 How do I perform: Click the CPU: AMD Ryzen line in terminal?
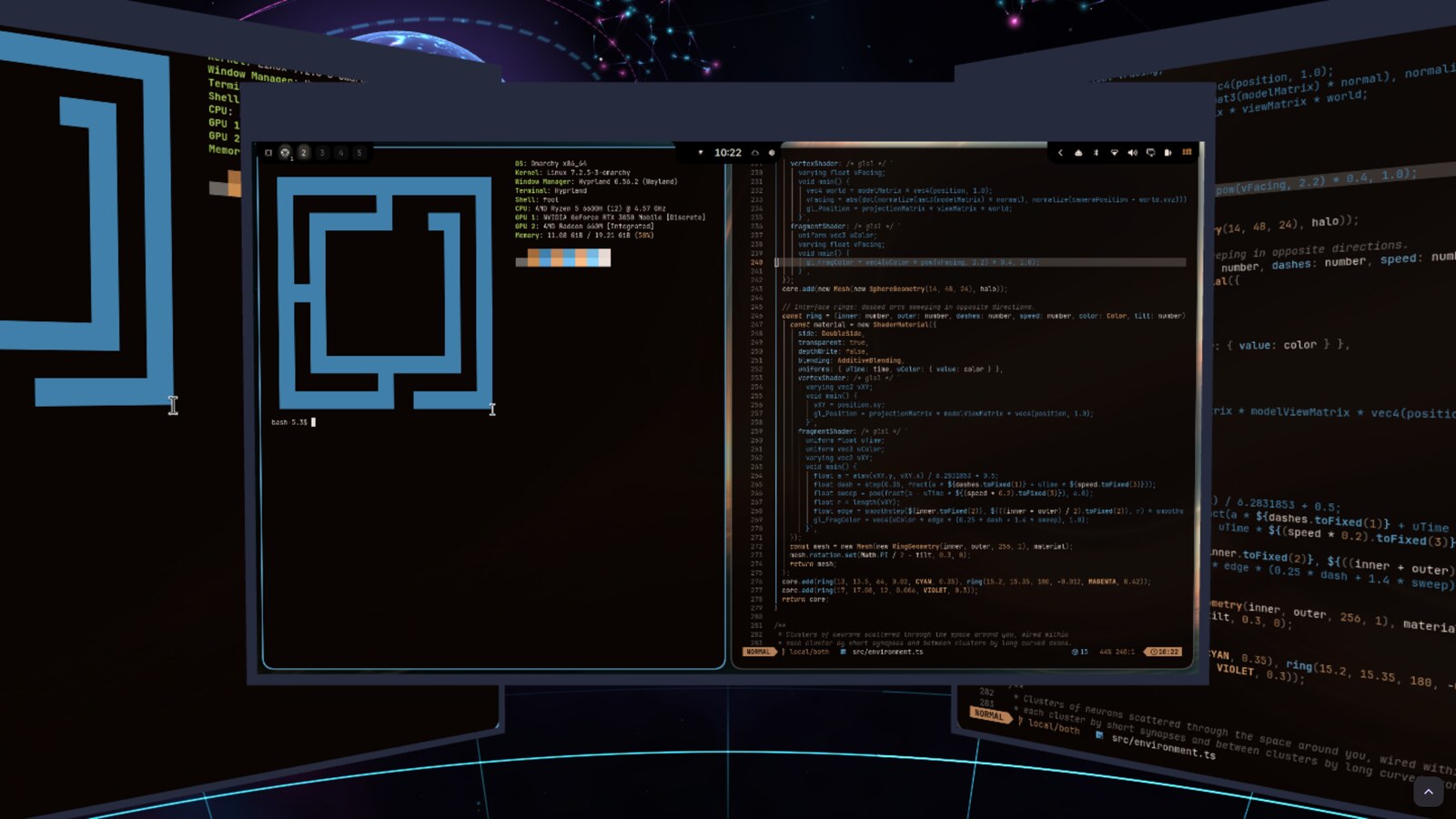[591, 208]
